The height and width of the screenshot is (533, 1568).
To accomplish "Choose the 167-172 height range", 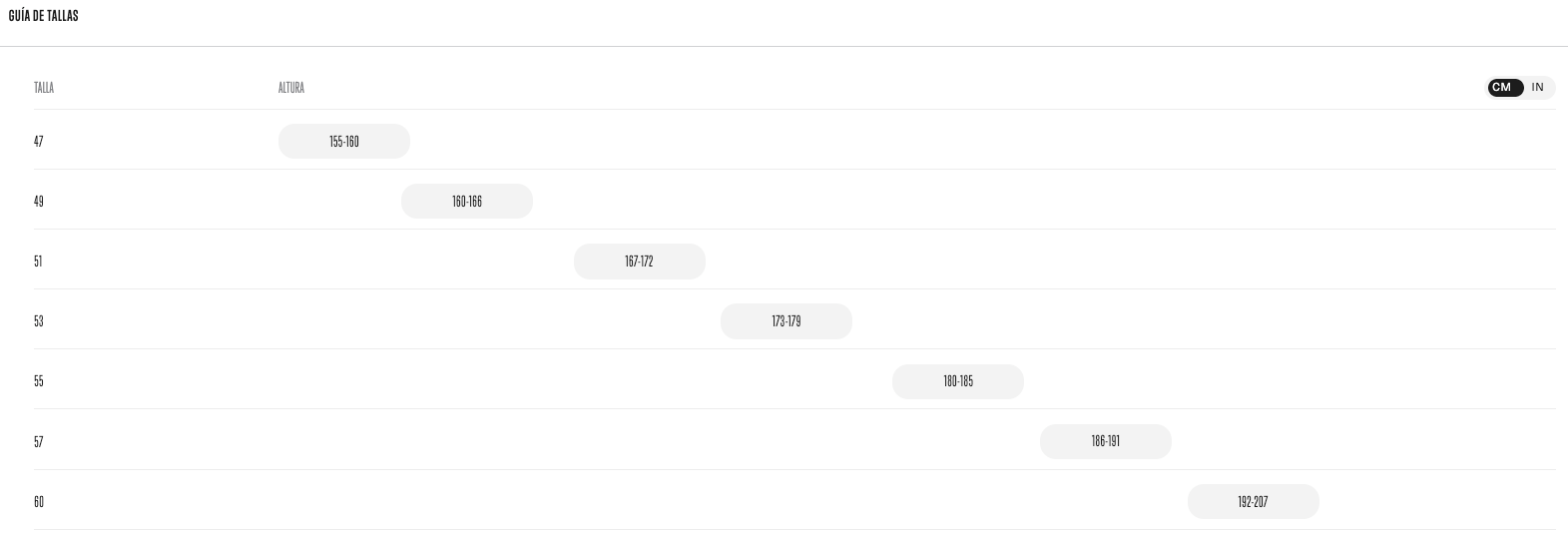I will pyautogui.click(x=639, y=262).
